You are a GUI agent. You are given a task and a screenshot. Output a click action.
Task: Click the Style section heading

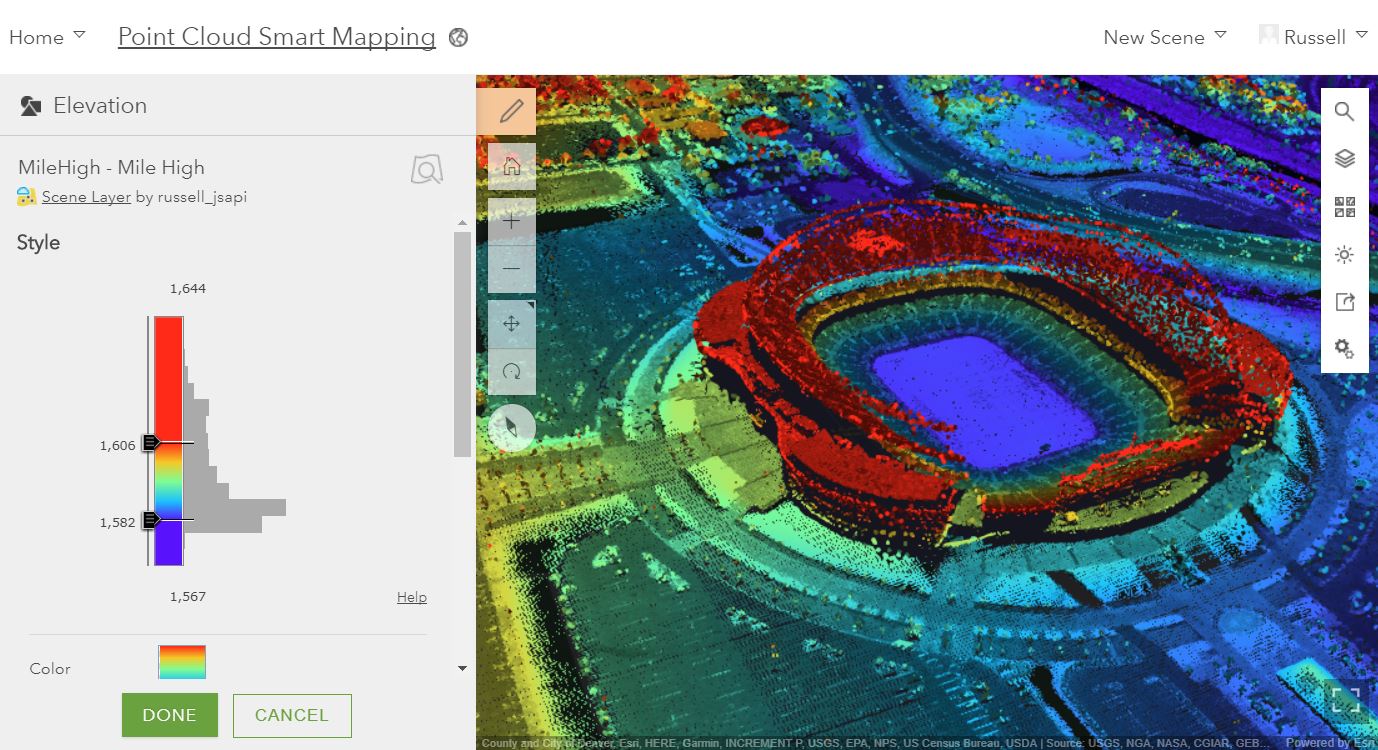click(39, 243)
